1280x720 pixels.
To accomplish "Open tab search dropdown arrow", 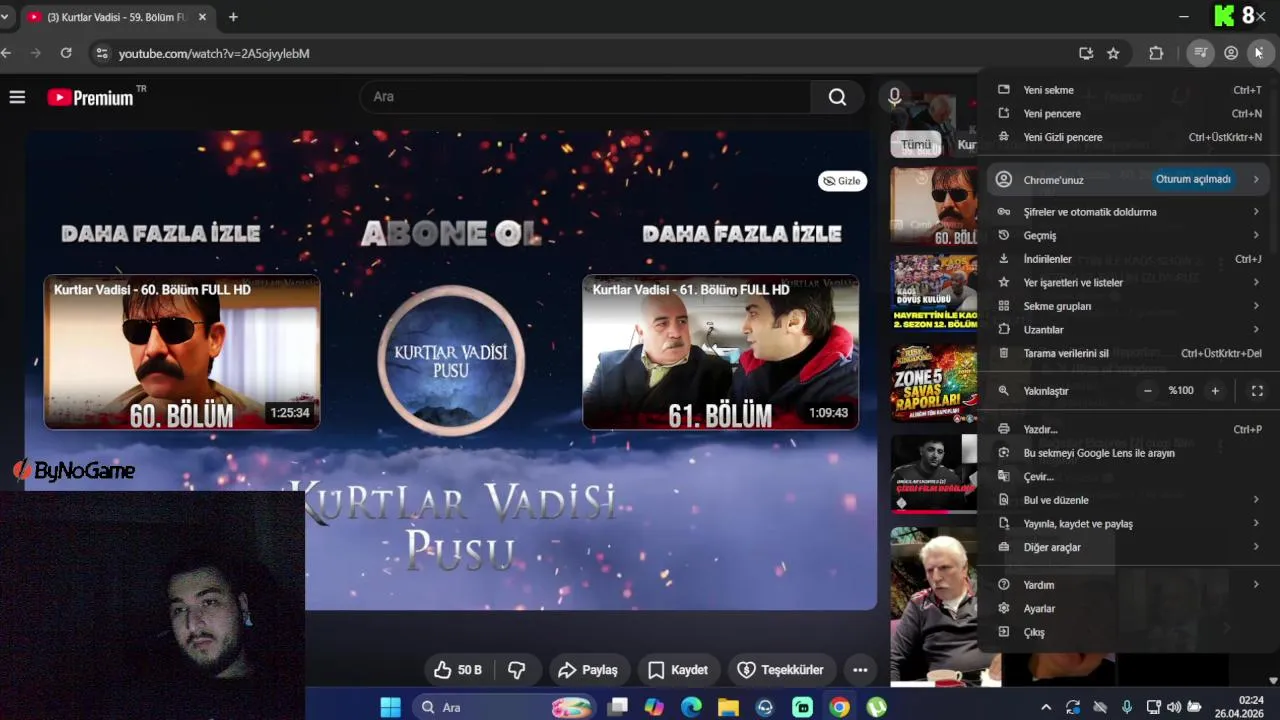I will pos(4,17).
